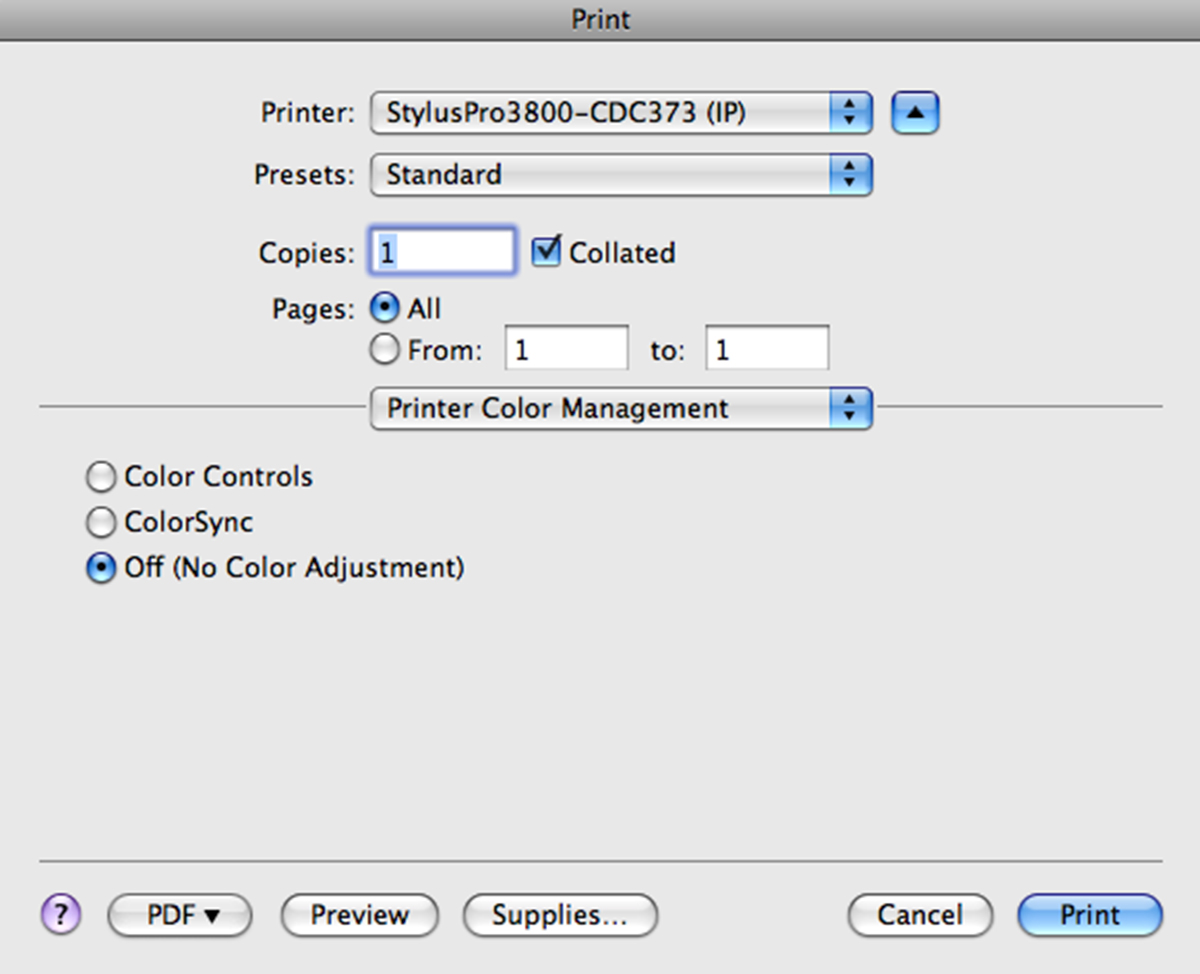The image size is (1200, 974).
Task: Select the From page range radio button
Action: [385, 350]
